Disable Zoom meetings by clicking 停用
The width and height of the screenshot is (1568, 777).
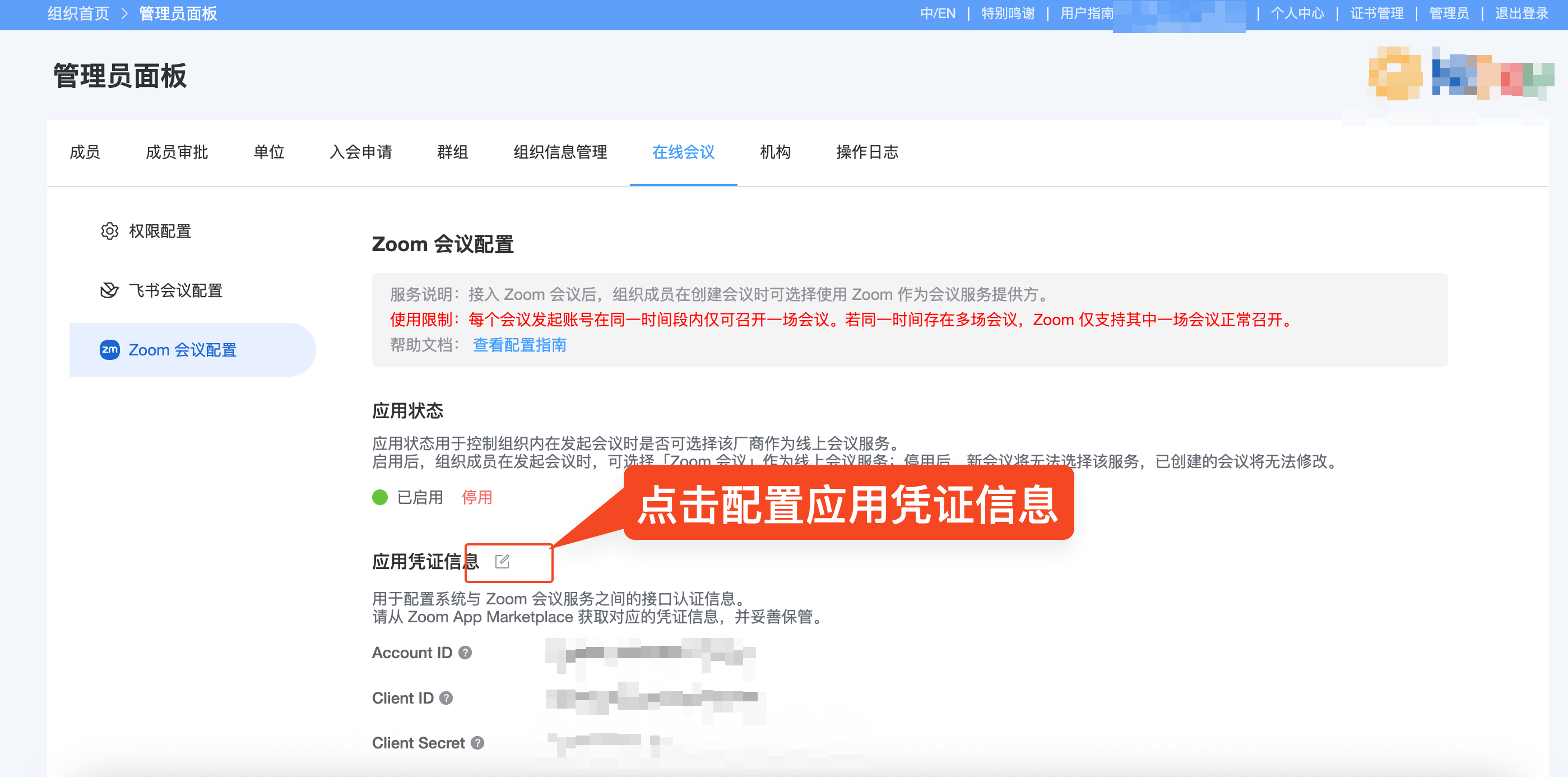click(x=477, y=497)
